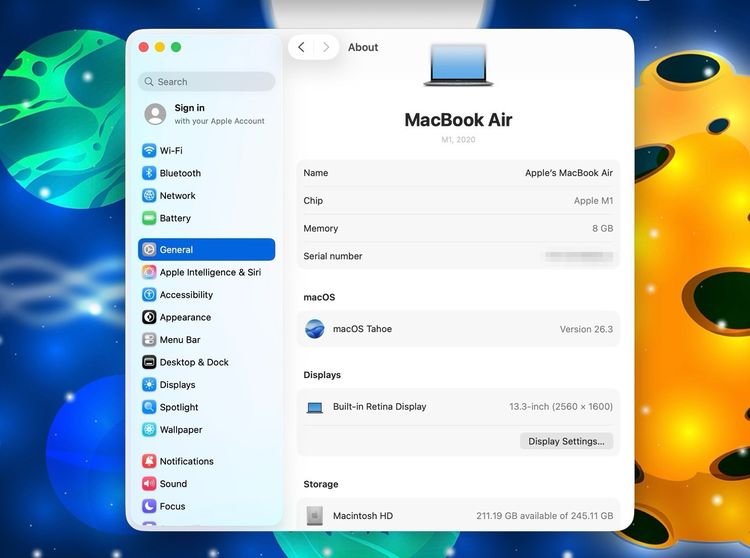This screenshot has height=558, width=750.
Task: Open Wallpaper label in sidebar
Action: tap(181, 429)
